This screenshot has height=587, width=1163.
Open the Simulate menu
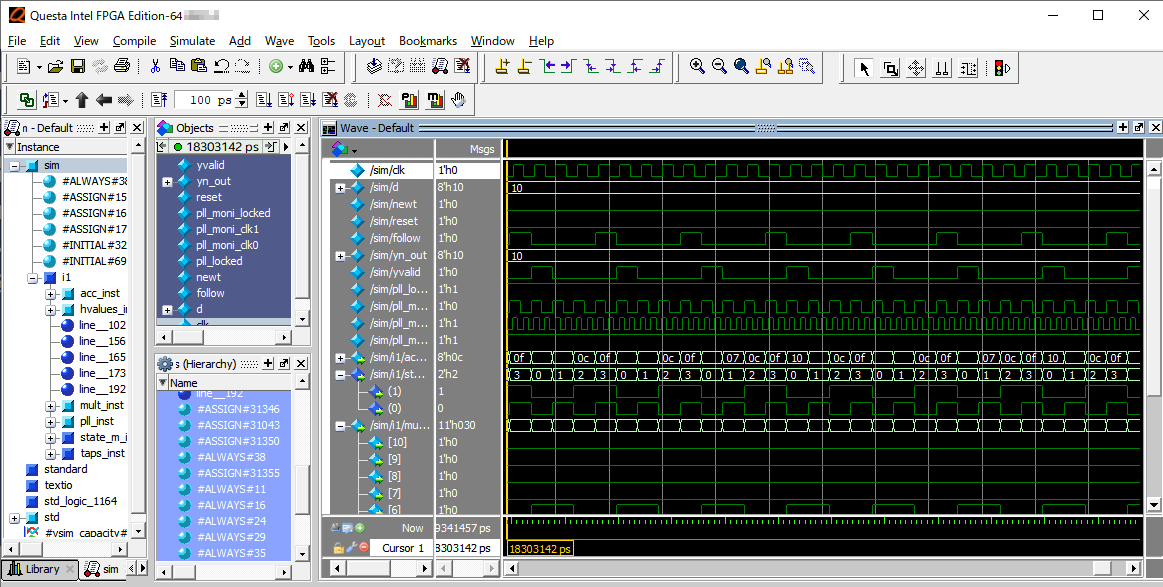(192, 41)
